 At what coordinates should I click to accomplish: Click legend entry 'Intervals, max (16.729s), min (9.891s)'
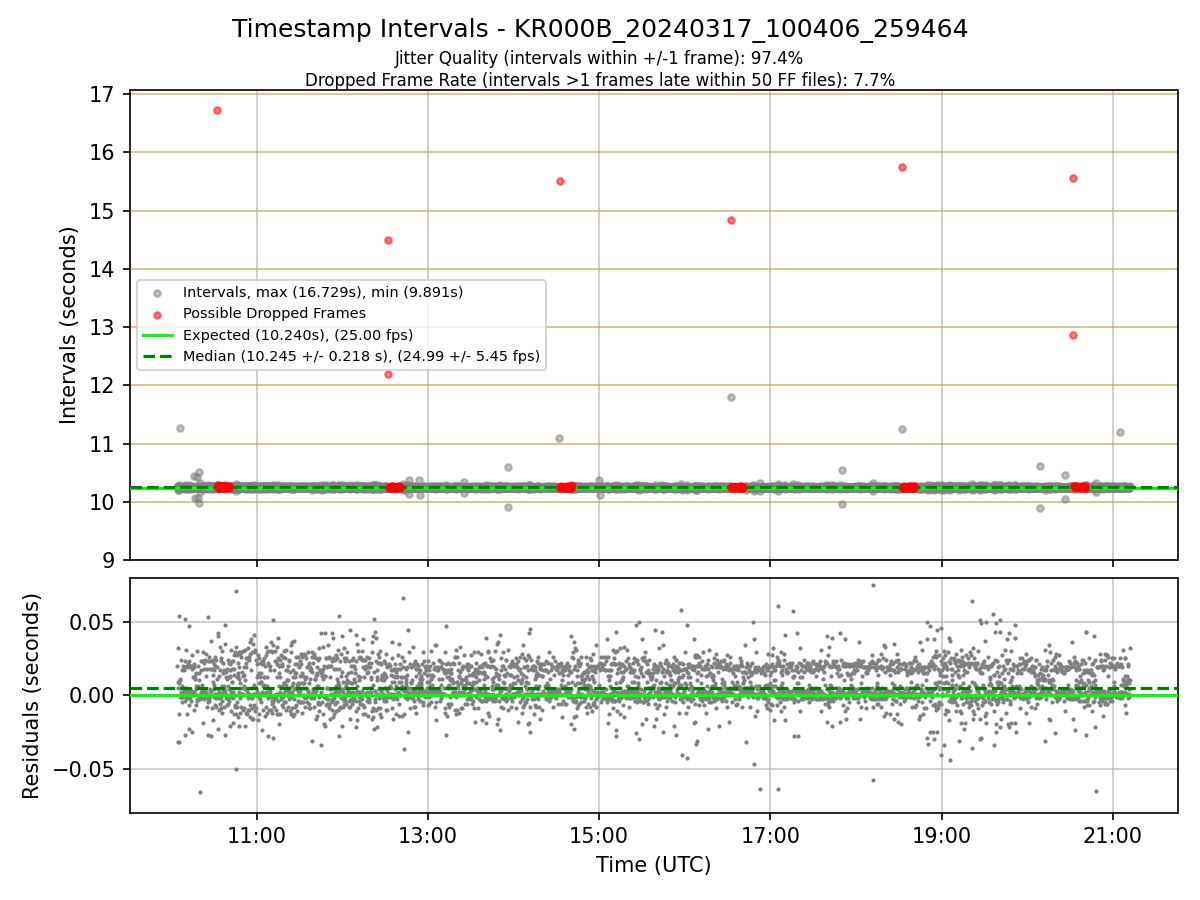tap(323, 292)
